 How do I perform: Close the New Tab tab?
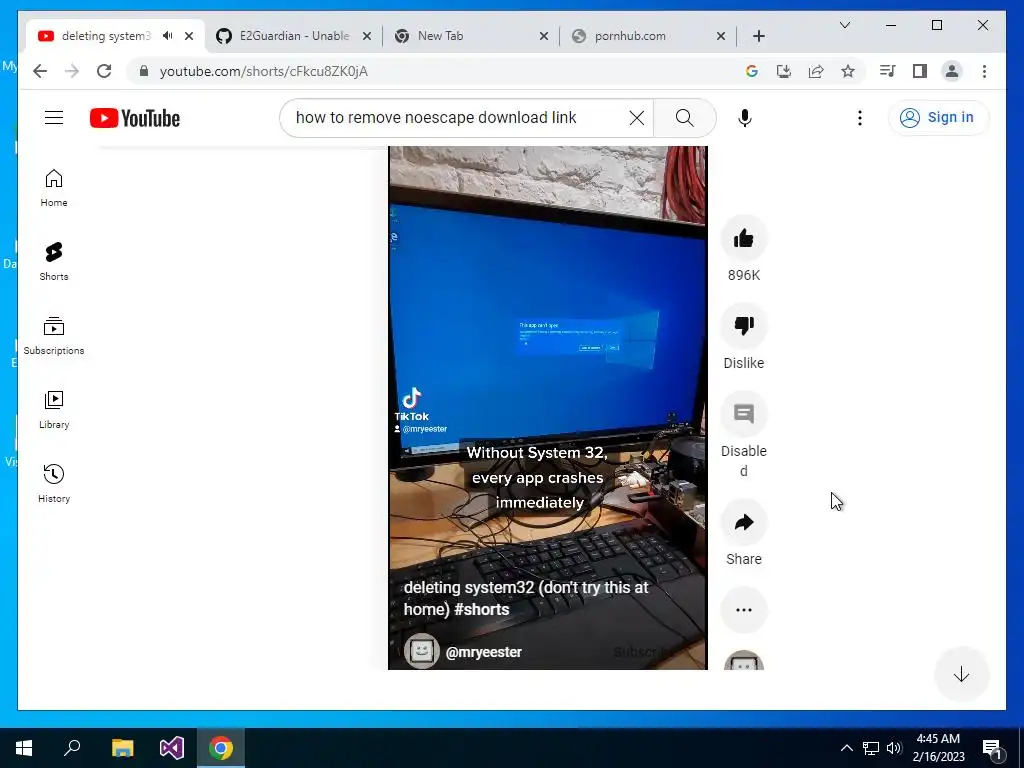[544, 36]
